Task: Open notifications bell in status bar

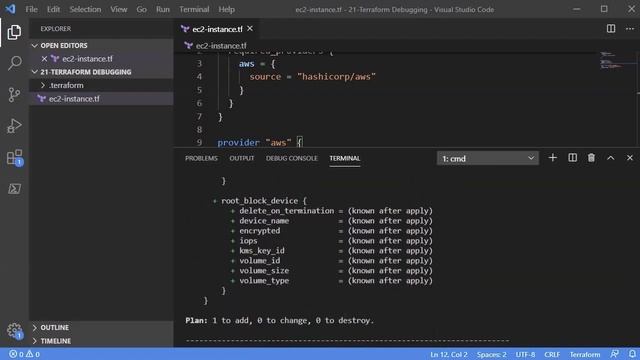Action: click(632, 354)
